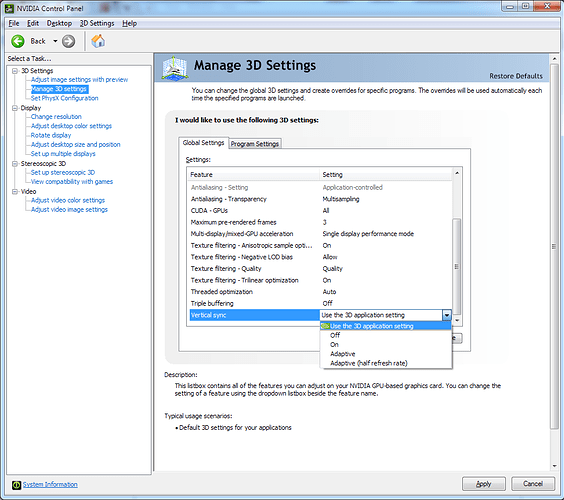The height and width of the screenshot is (500, 564).
Task: Click the Setting column header
Action: [x=386, y=175]
